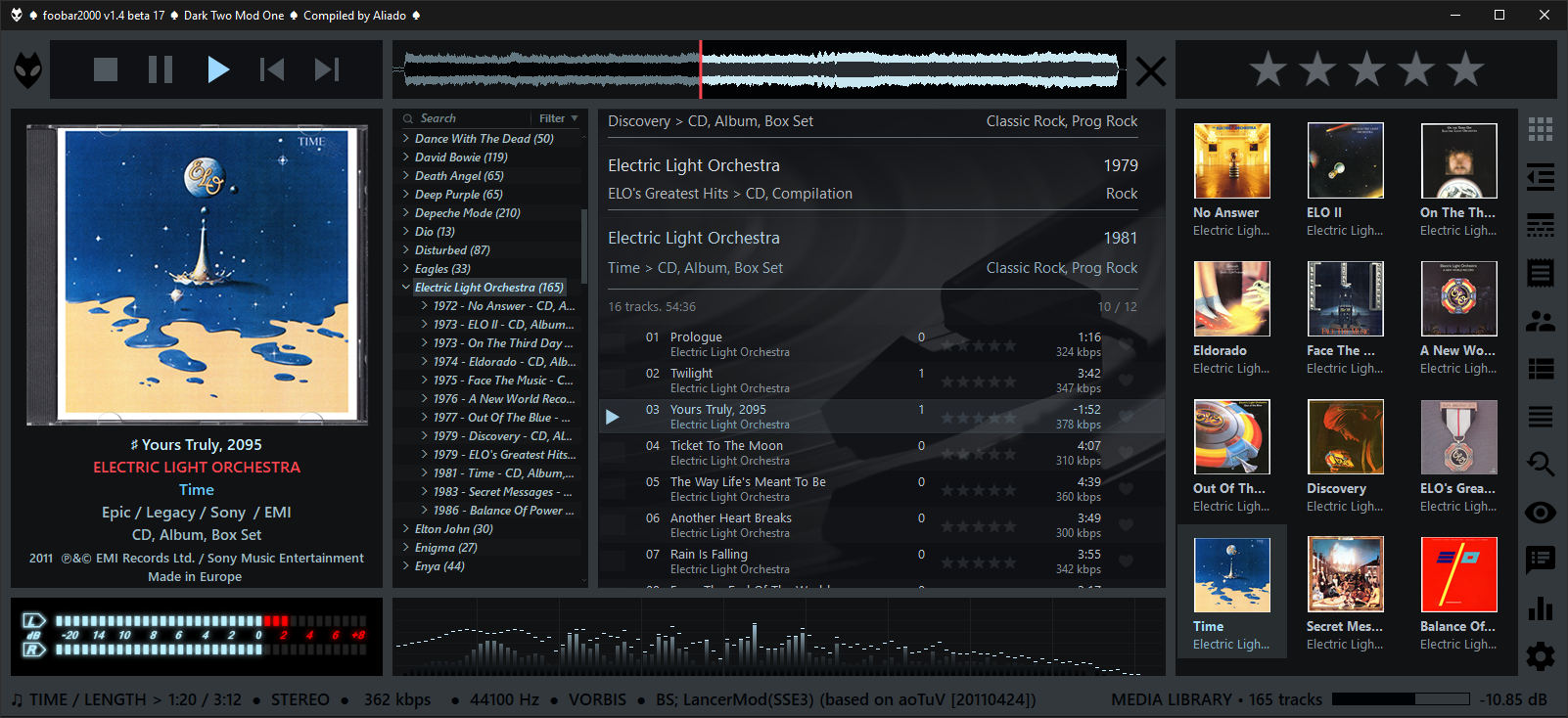
Task: Expand the David Bowie artist node
Action: (x=406, y=157)
